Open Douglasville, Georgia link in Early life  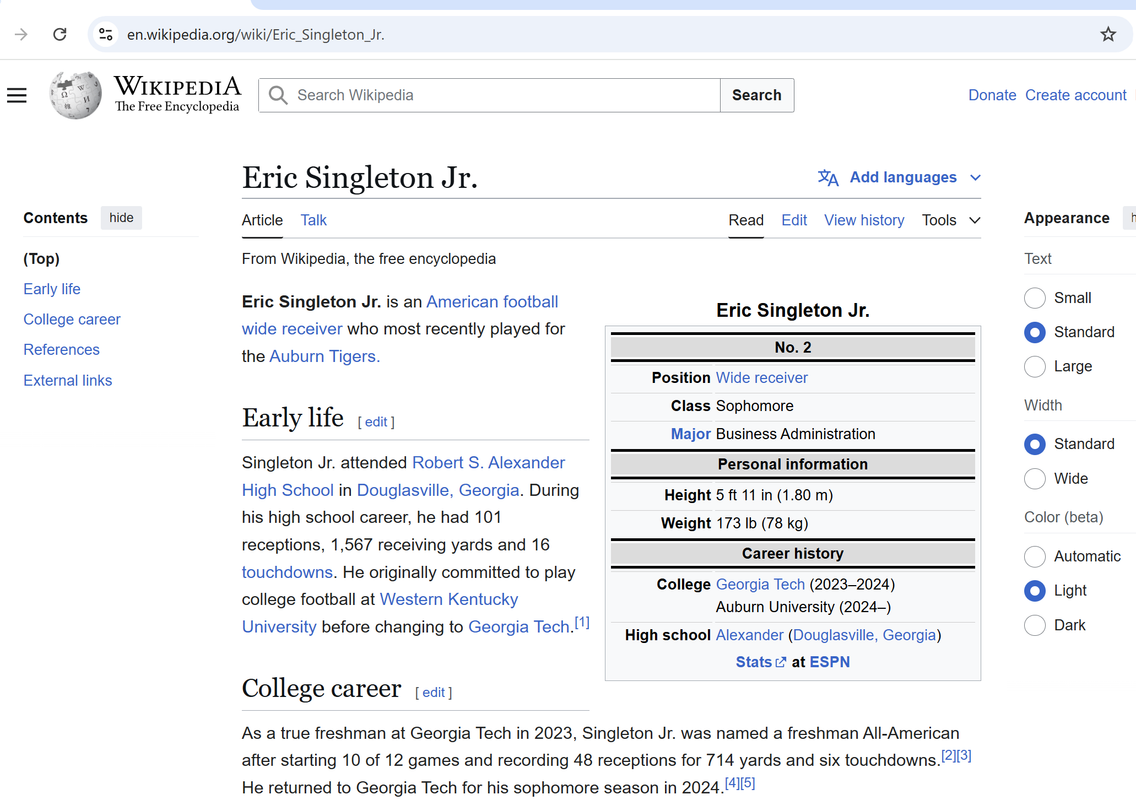point(438,490)
